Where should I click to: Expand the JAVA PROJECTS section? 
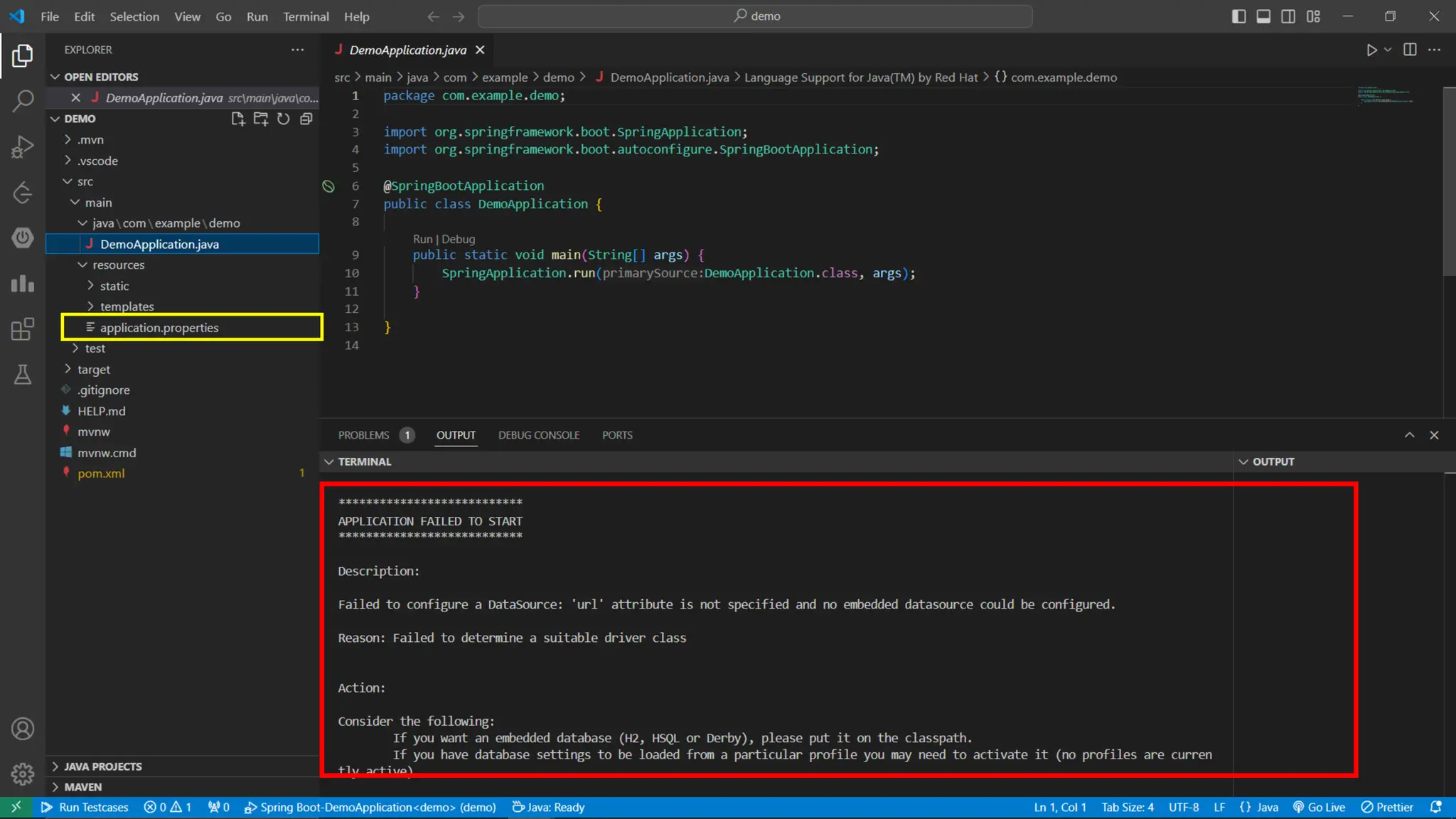[103, 766]
